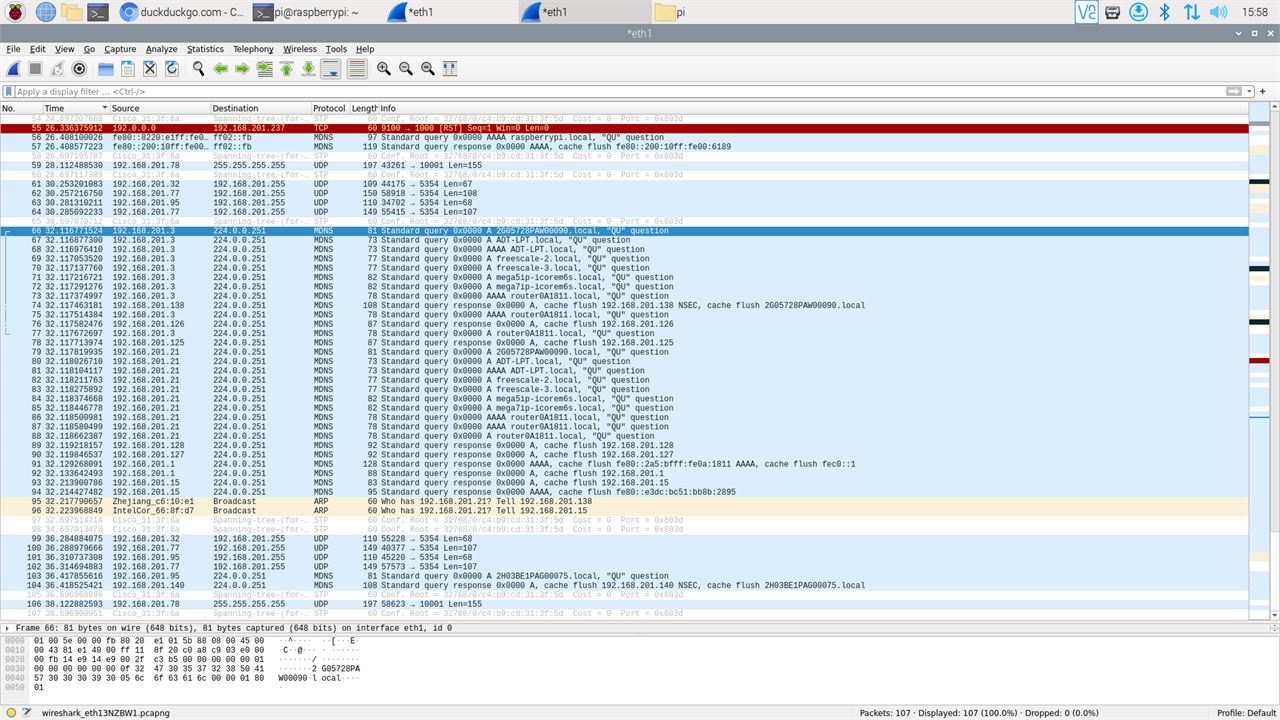Go to a specified packet number
This screenshot has height=720, width=1280.
[x=264, y=69]
